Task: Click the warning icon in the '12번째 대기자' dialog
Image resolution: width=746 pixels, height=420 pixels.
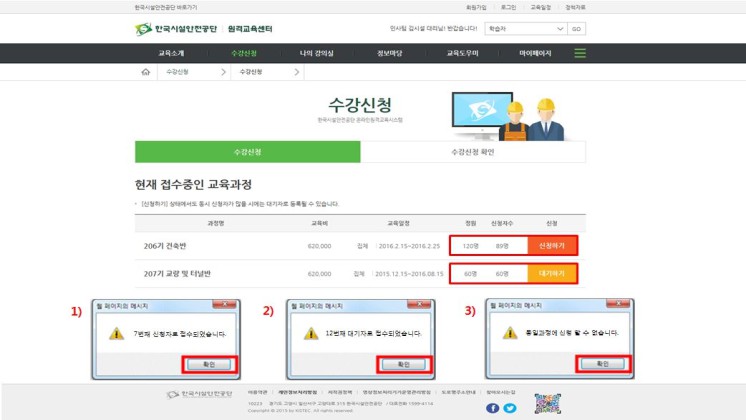Action: 311,333
